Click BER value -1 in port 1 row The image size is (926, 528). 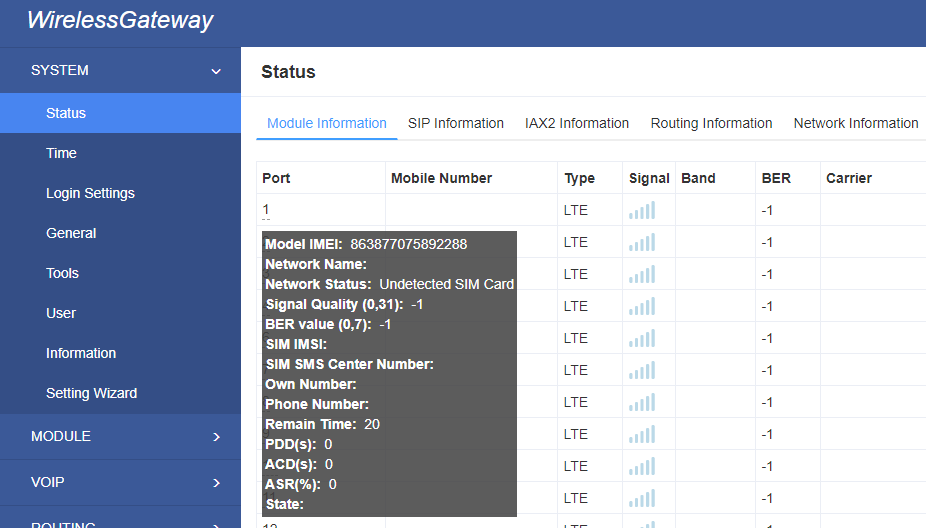tap(767, 210)
